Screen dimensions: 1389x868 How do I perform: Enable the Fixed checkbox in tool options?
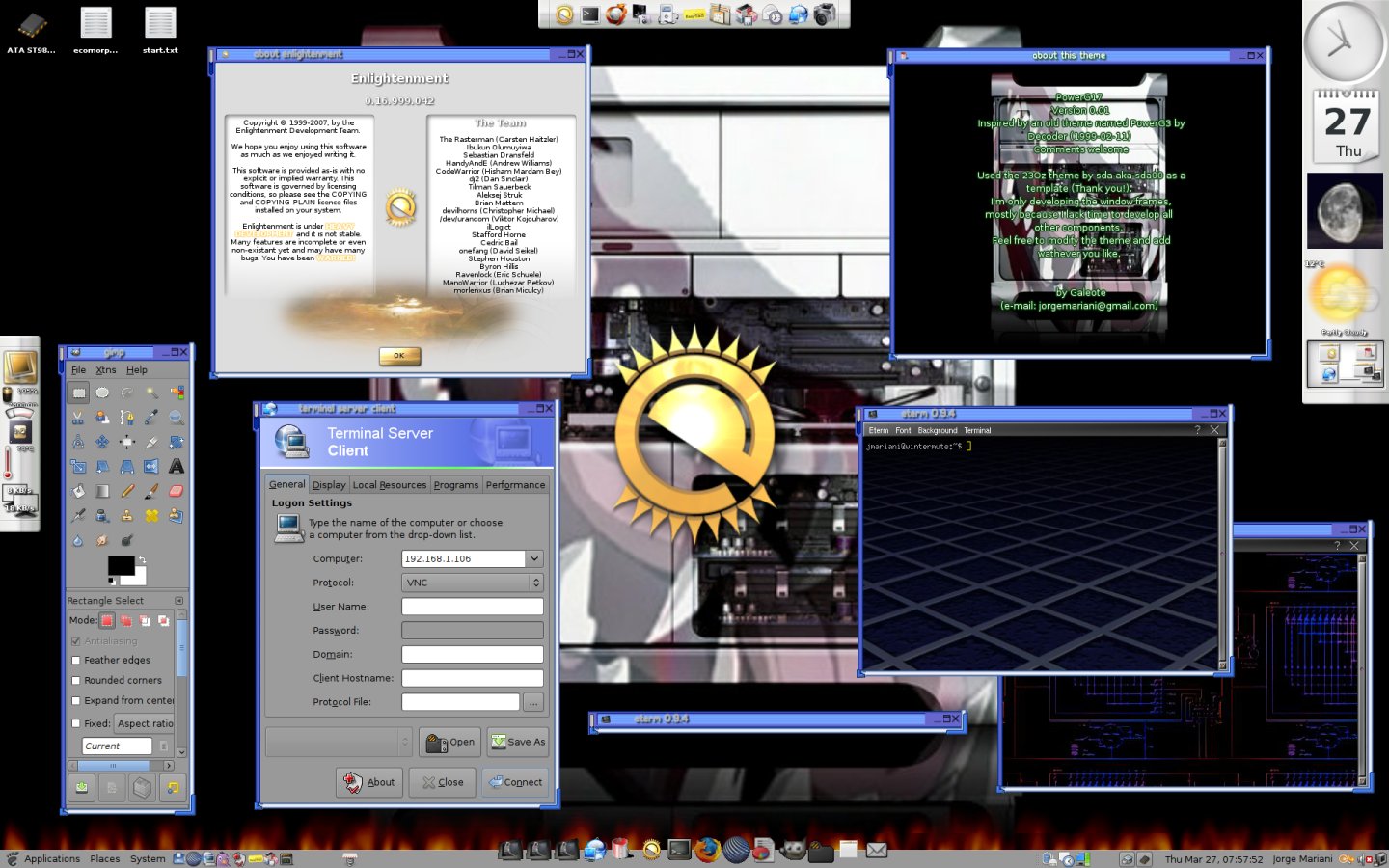pos(76,723)
